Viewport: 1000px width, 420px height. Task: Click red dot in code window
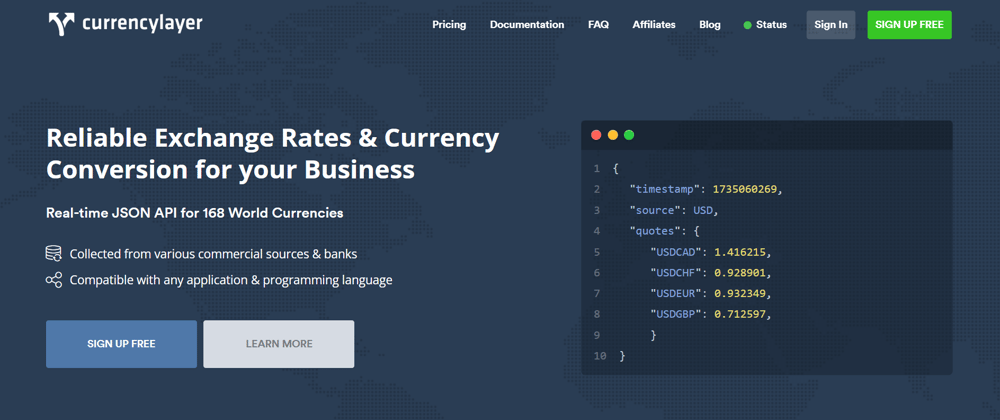pyautogui.click(x=596, y=135)
